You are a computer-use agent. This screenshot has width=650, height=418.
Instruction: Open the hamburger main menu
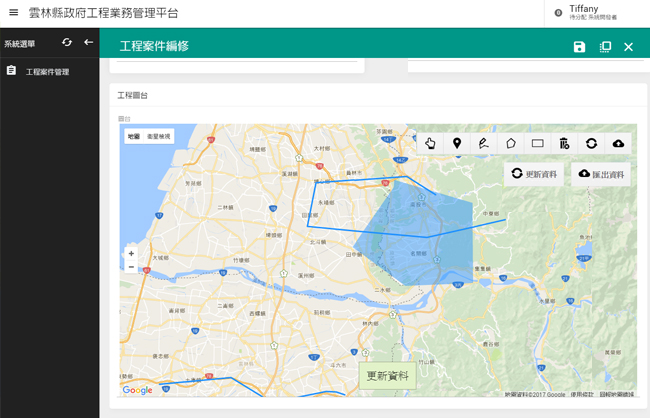click(13, 13)
